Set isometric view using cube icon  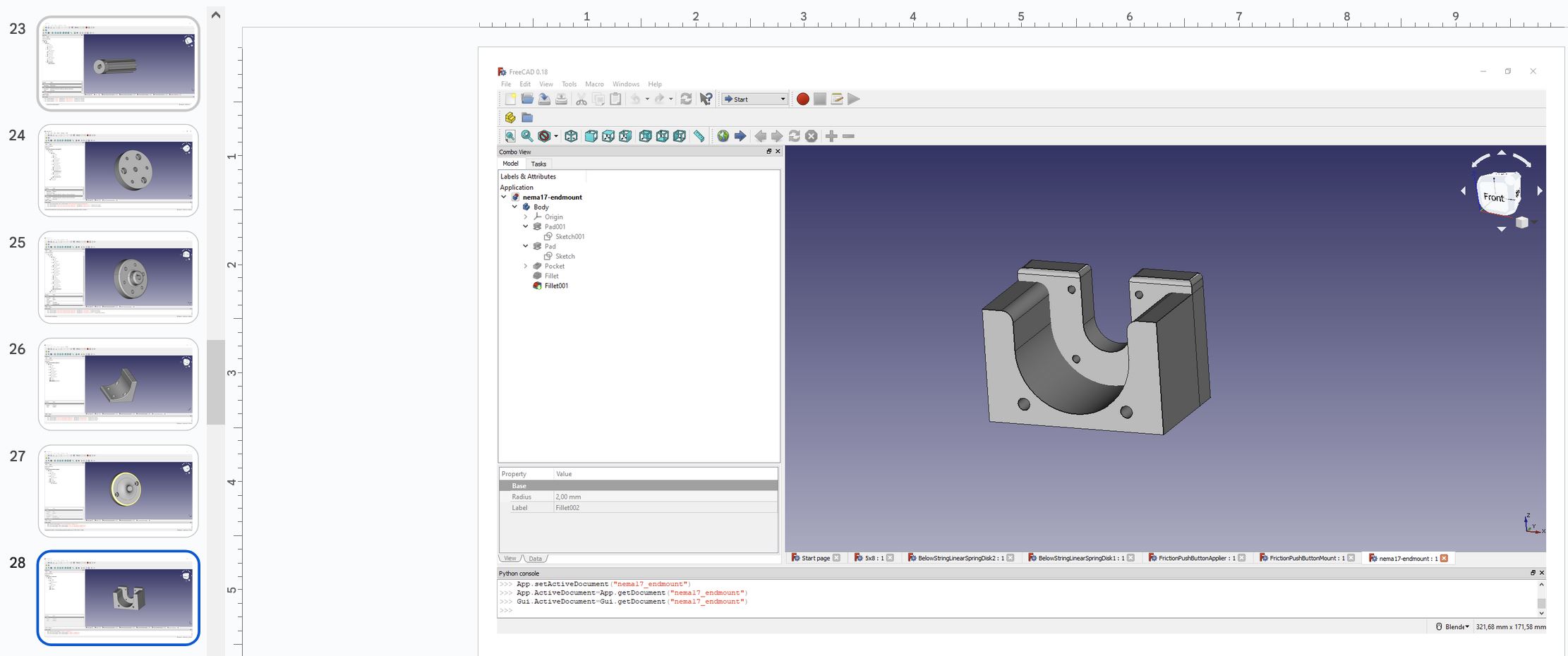(572, 136)
